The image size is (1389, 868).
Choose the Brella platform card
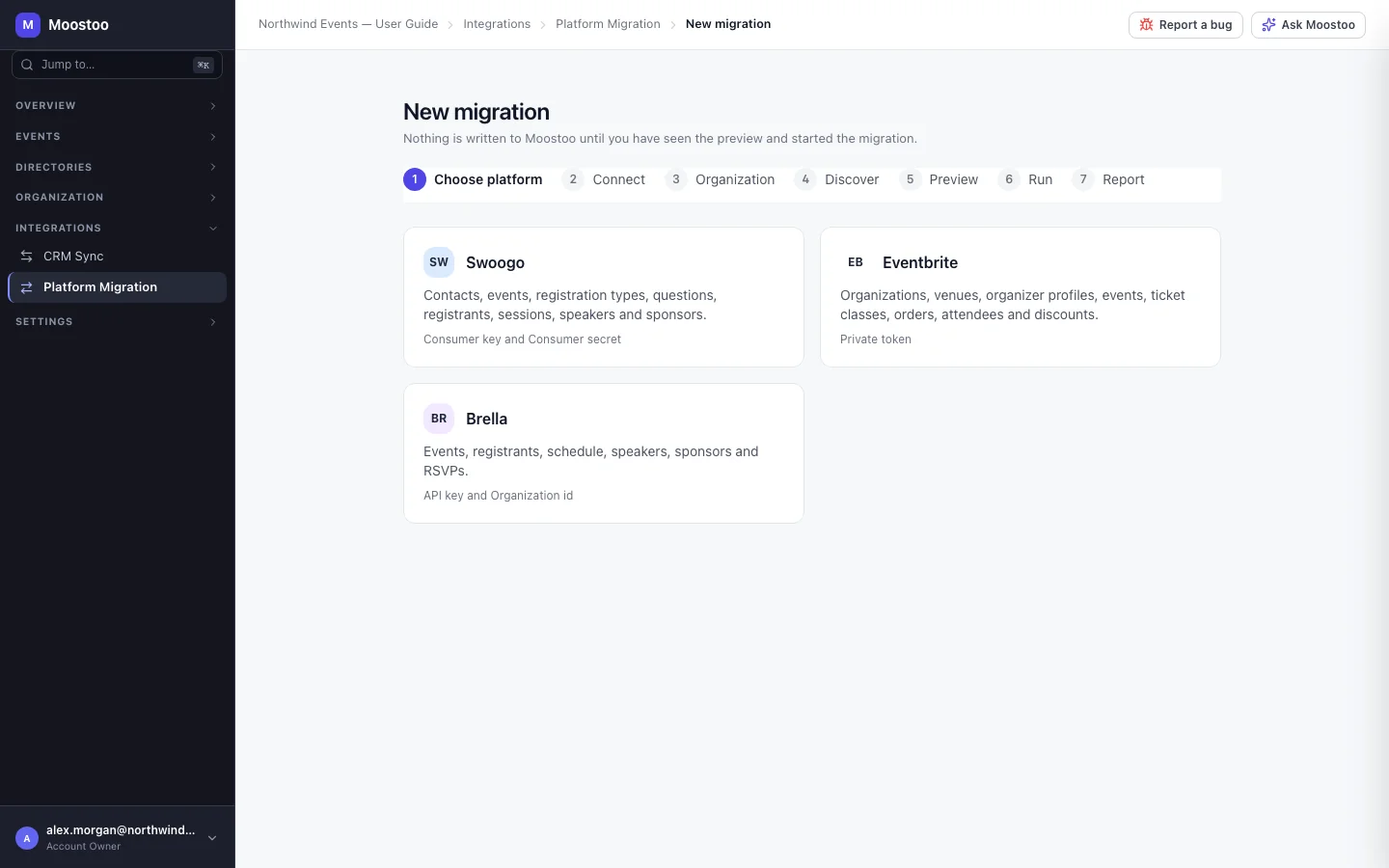pos(604,453)
